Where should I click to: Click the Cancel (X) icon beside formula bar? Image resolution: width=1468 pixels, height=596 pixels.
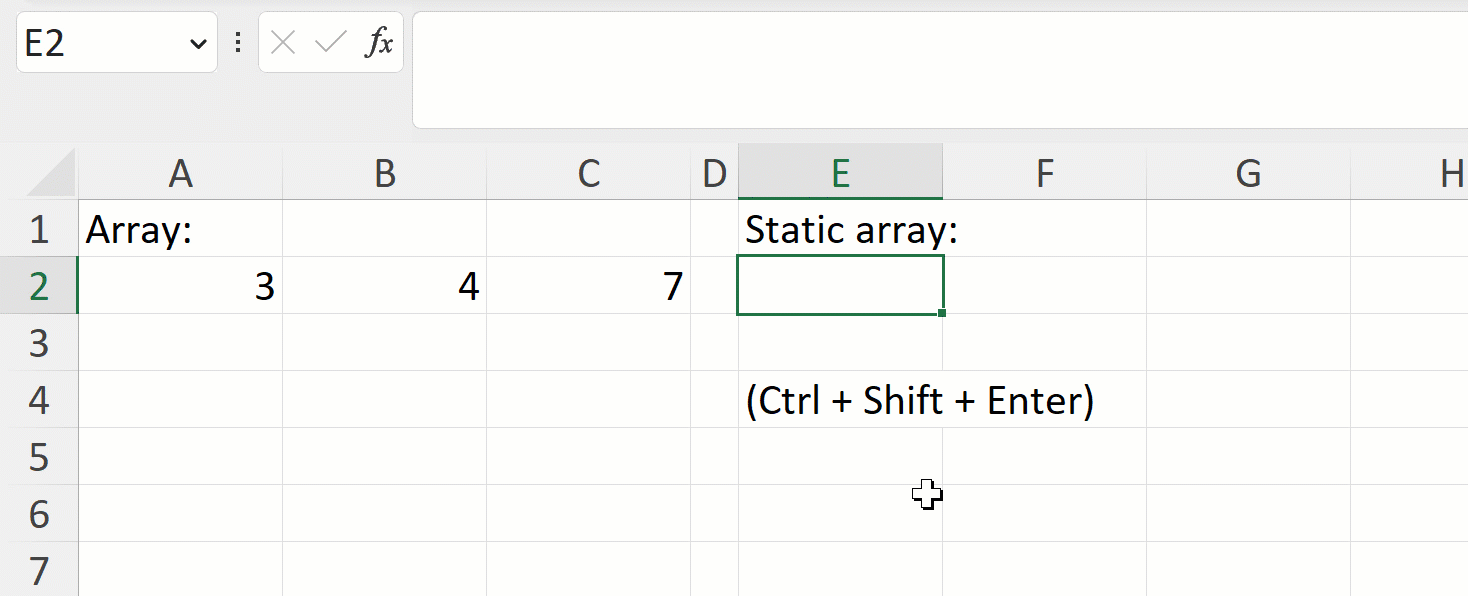tap(282, 42)
